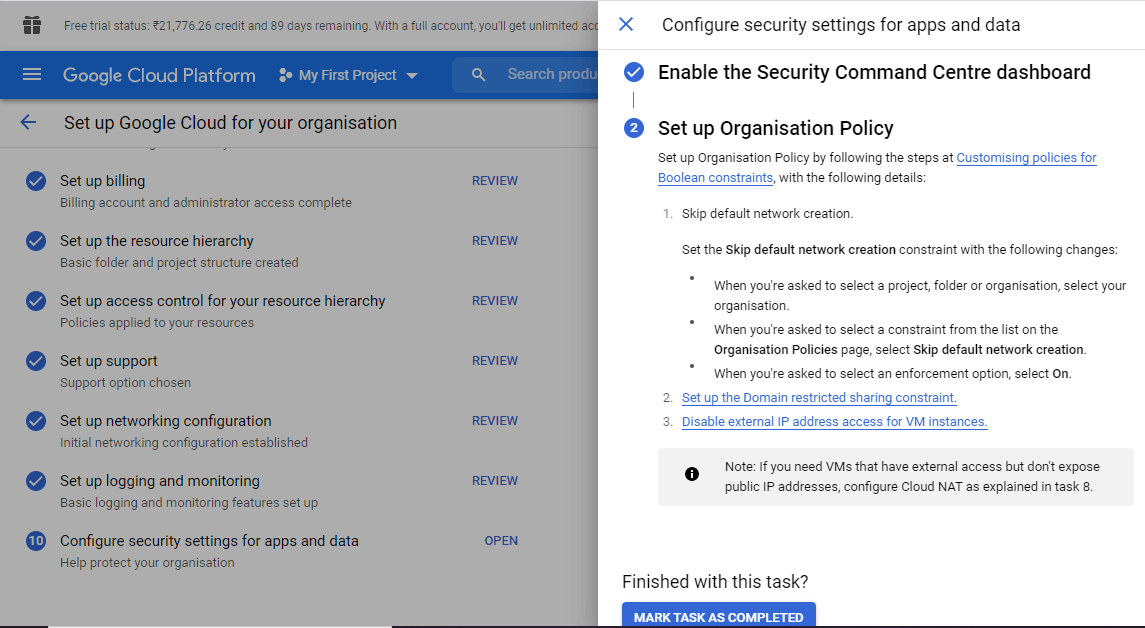
Task: Click 'Skip default network creation.' list item
Action: coord(767,213)
